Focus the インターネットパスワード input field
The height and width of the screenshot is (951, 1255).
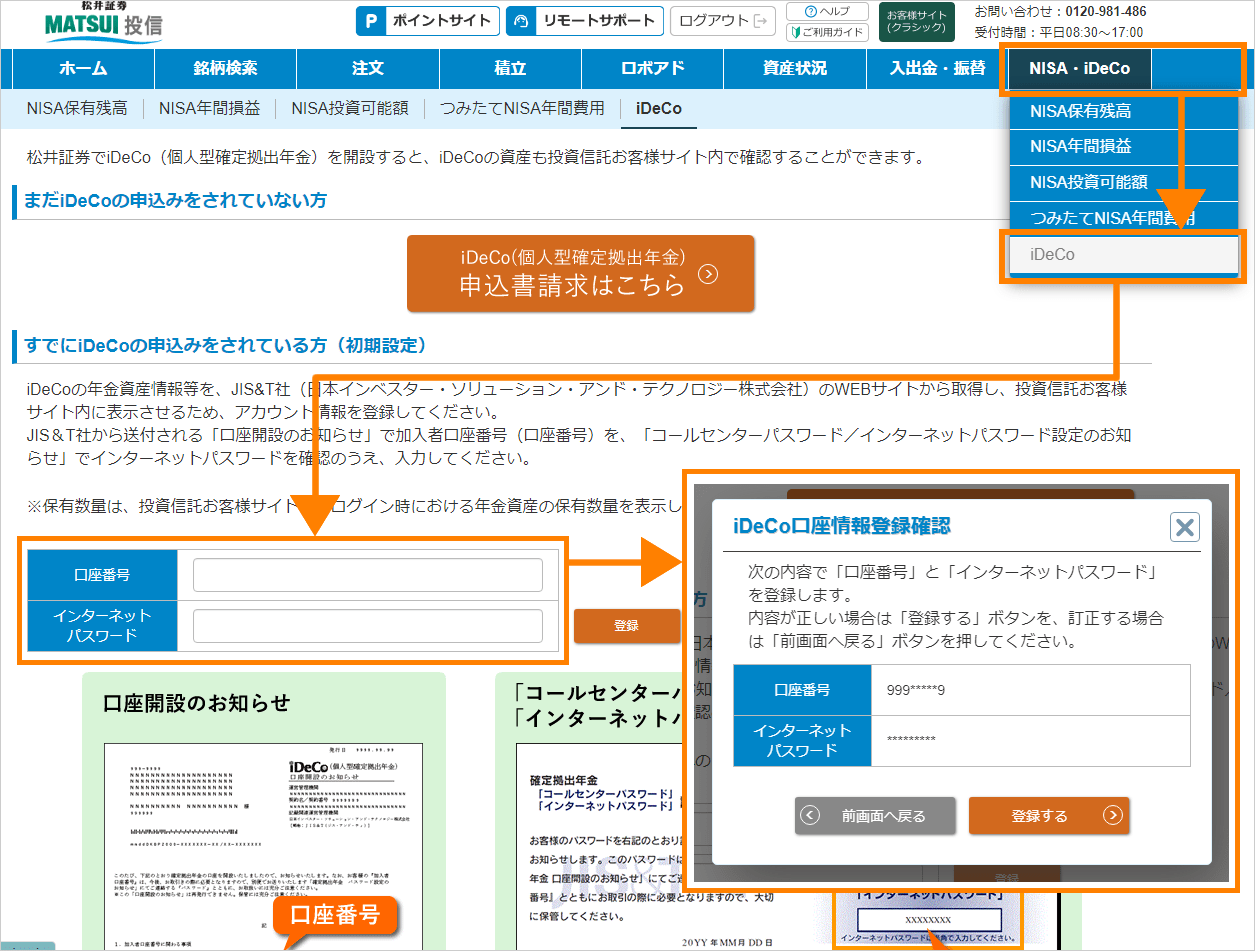click(367, 626)
